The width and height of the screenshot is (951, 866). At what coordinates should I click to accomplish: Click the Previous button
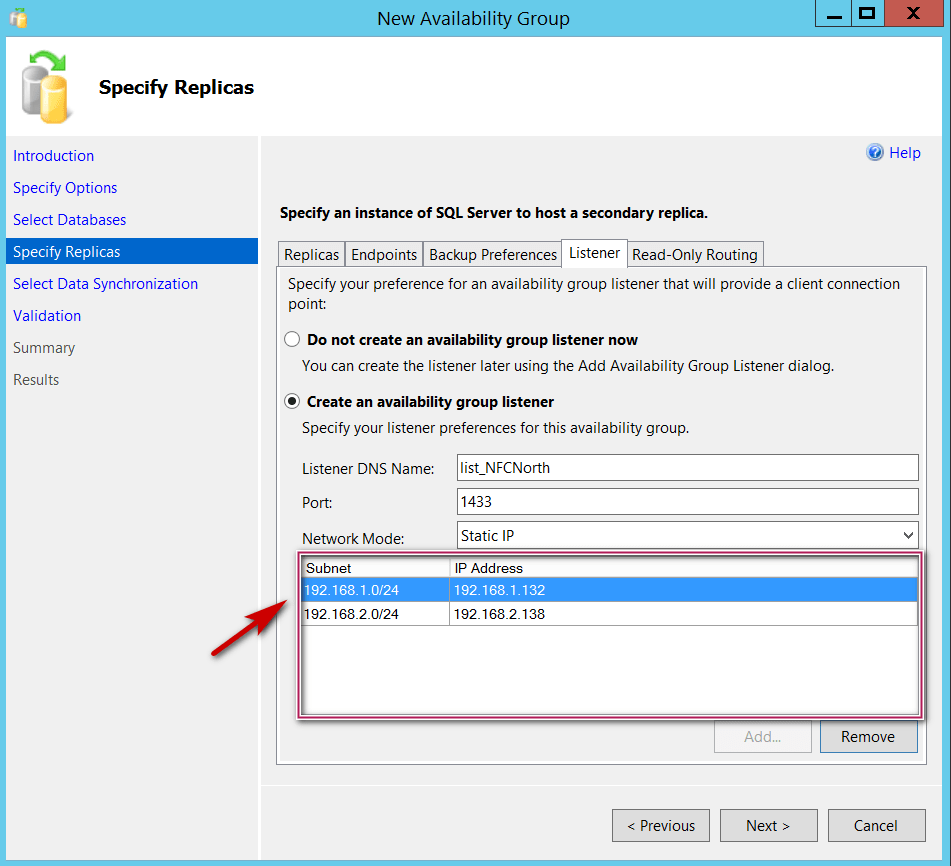(660, 825)
